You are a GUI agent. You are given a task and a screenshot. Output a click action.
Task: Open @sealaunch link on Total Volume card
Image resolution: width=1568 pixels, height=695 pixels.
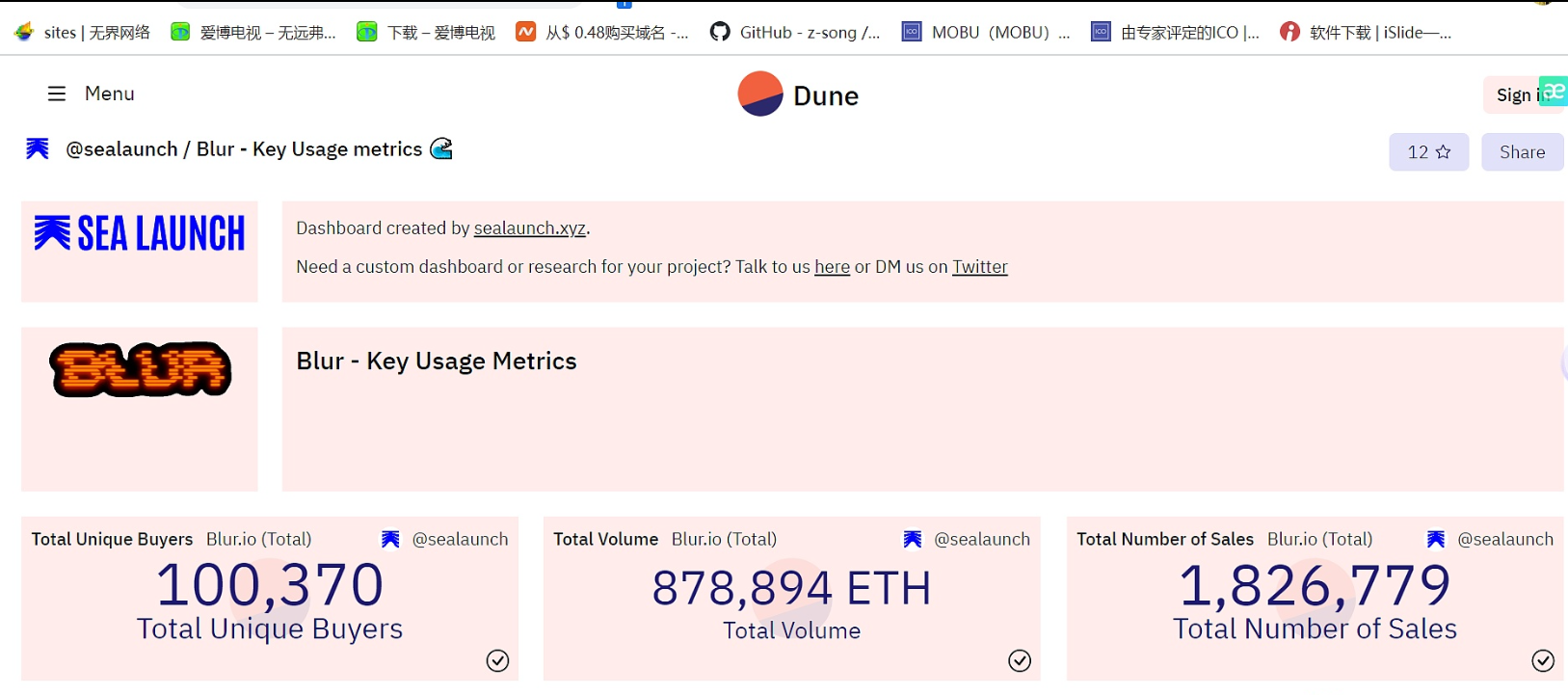(x=981, y=540)
